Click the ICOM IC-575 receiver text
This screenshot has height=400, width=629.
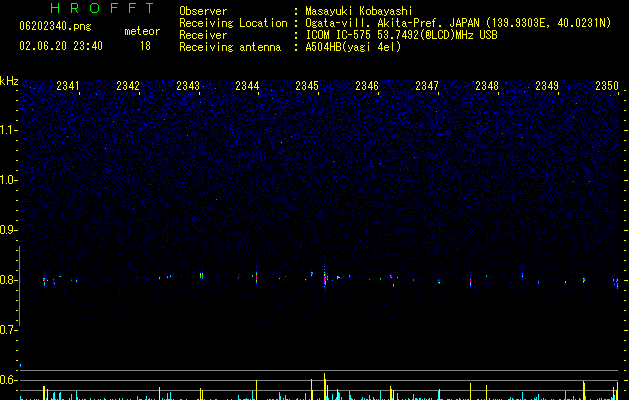(401, 35)
